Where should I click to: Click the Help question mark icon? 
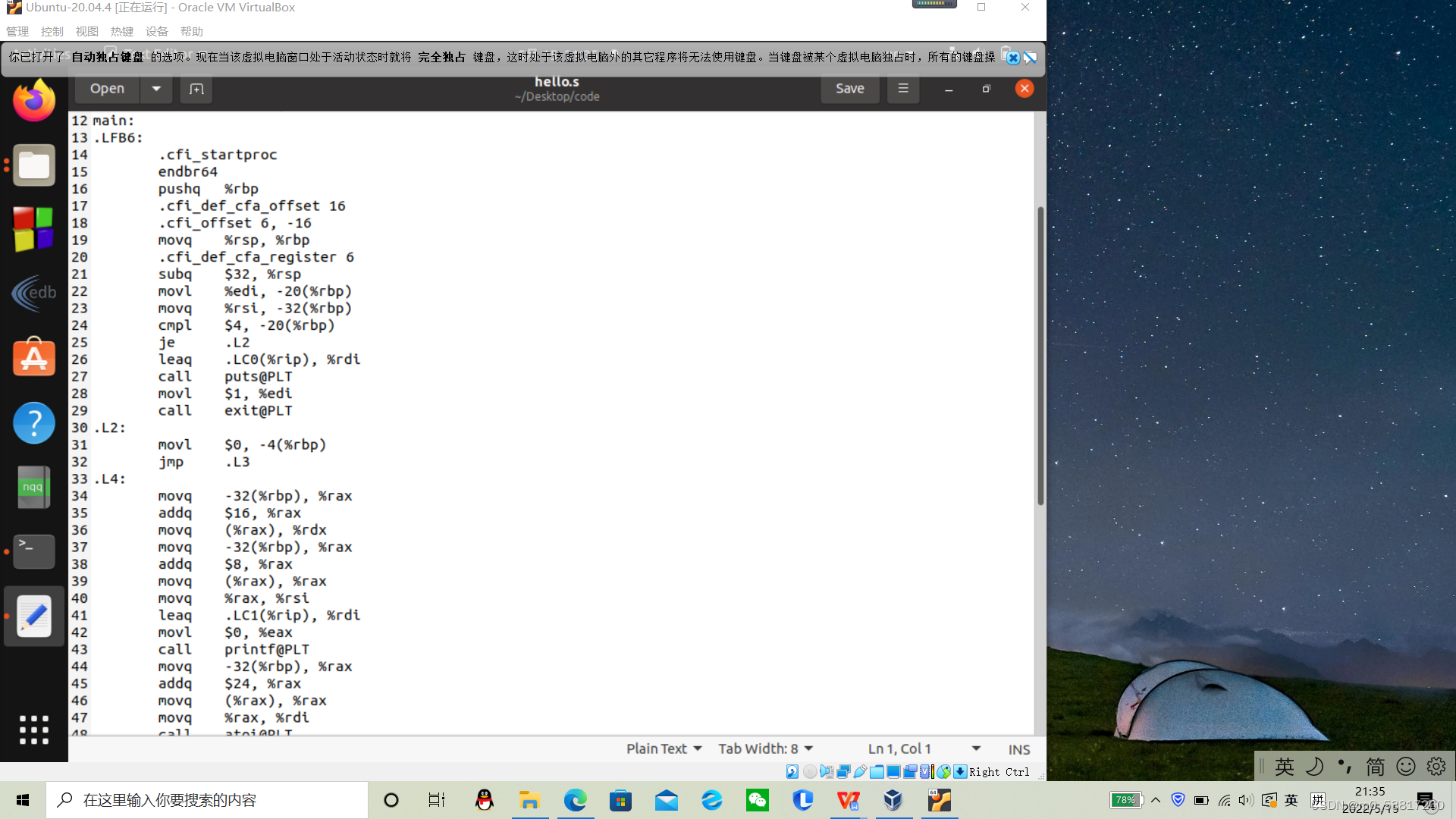point(34,422)
